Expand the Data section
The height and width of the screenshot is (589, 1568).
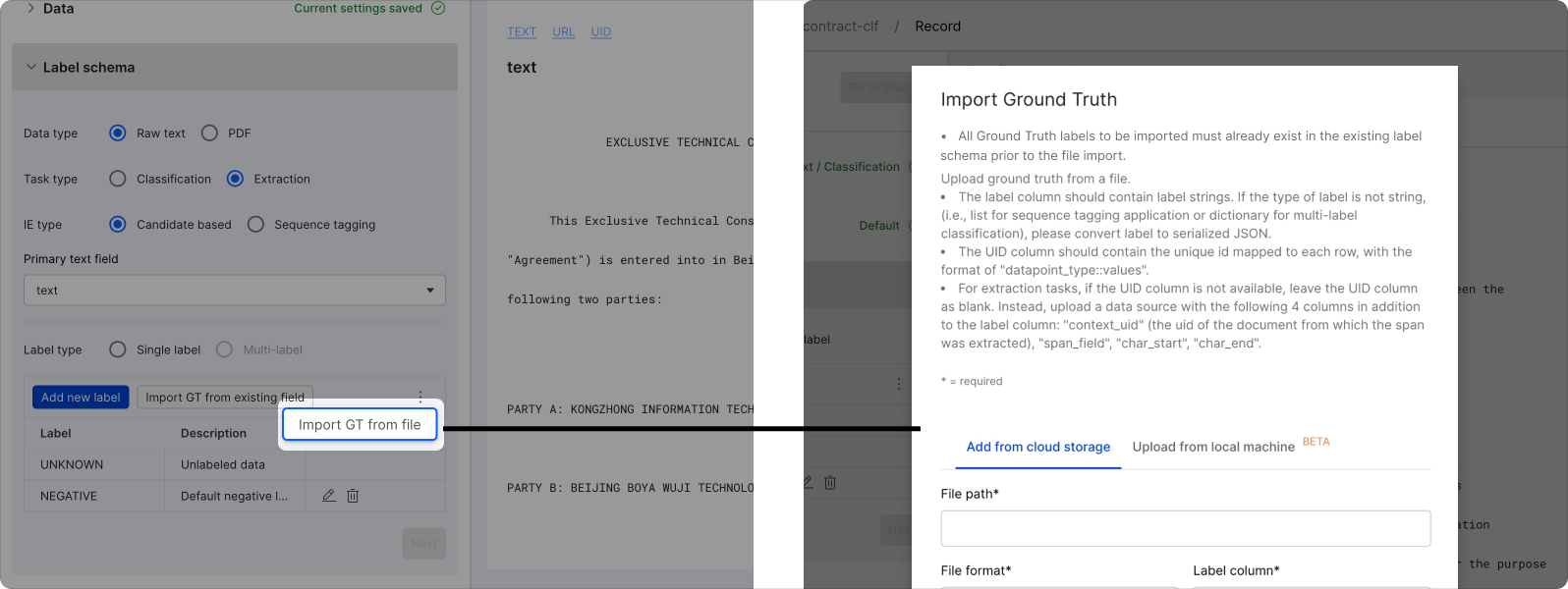[x=31, y=8]
